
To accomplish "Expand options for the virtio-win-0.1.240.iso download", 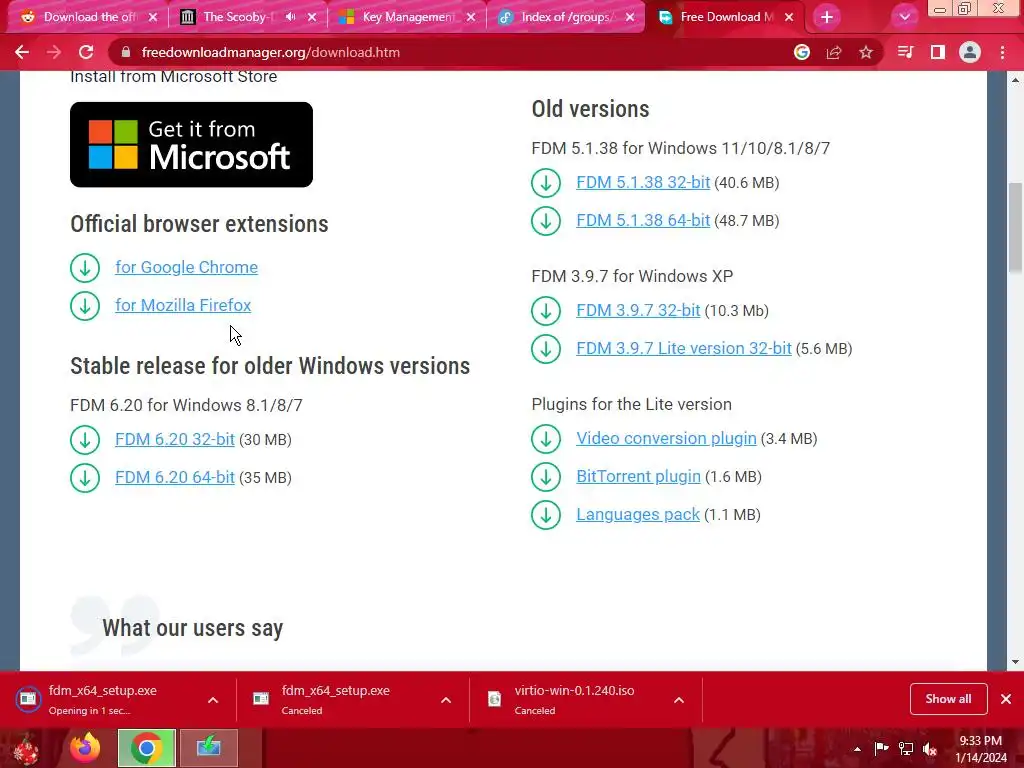I will (x=679, y=700).
